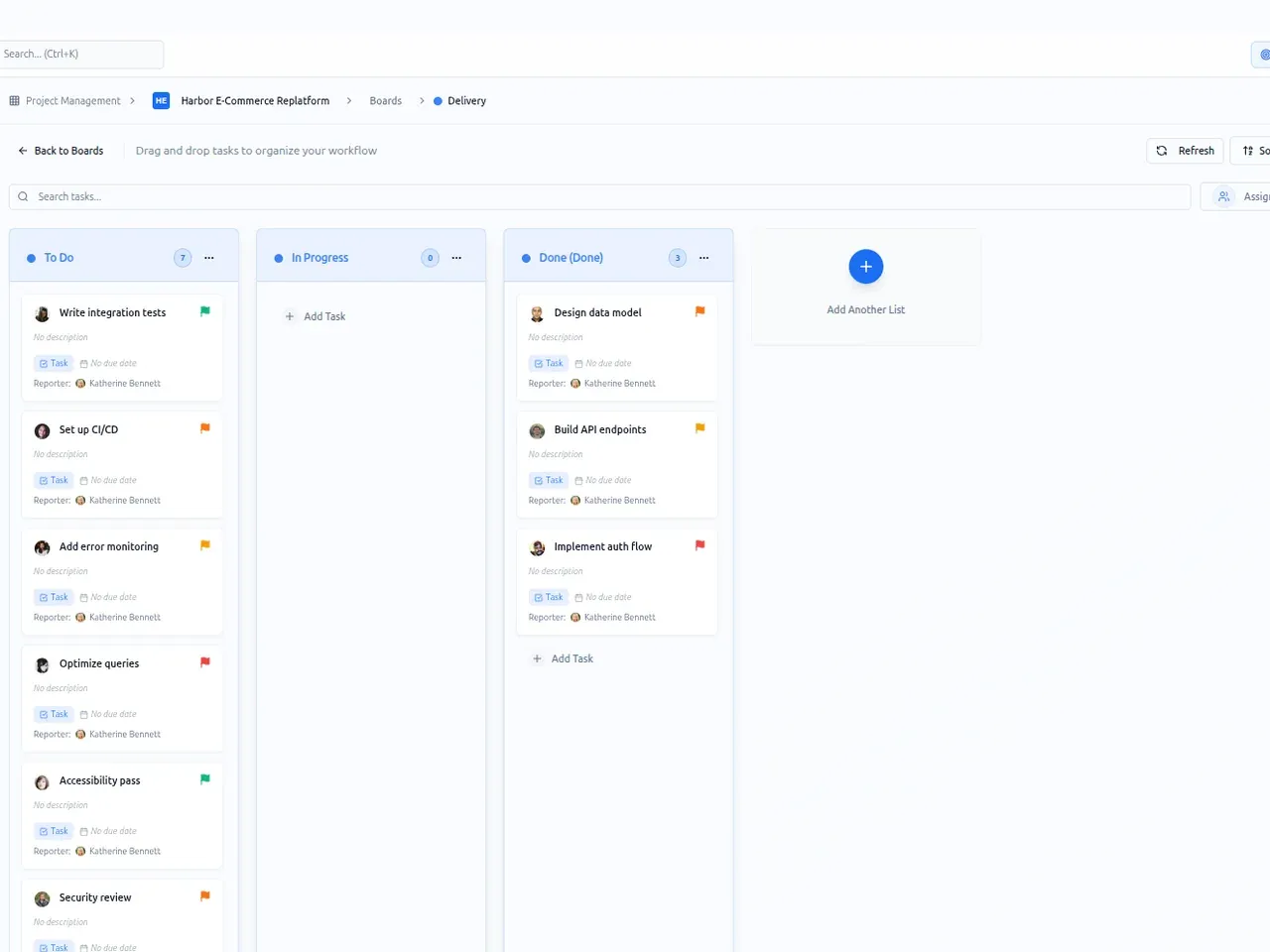Click assignee avatar on Implement auth flow

coord(537,547)
